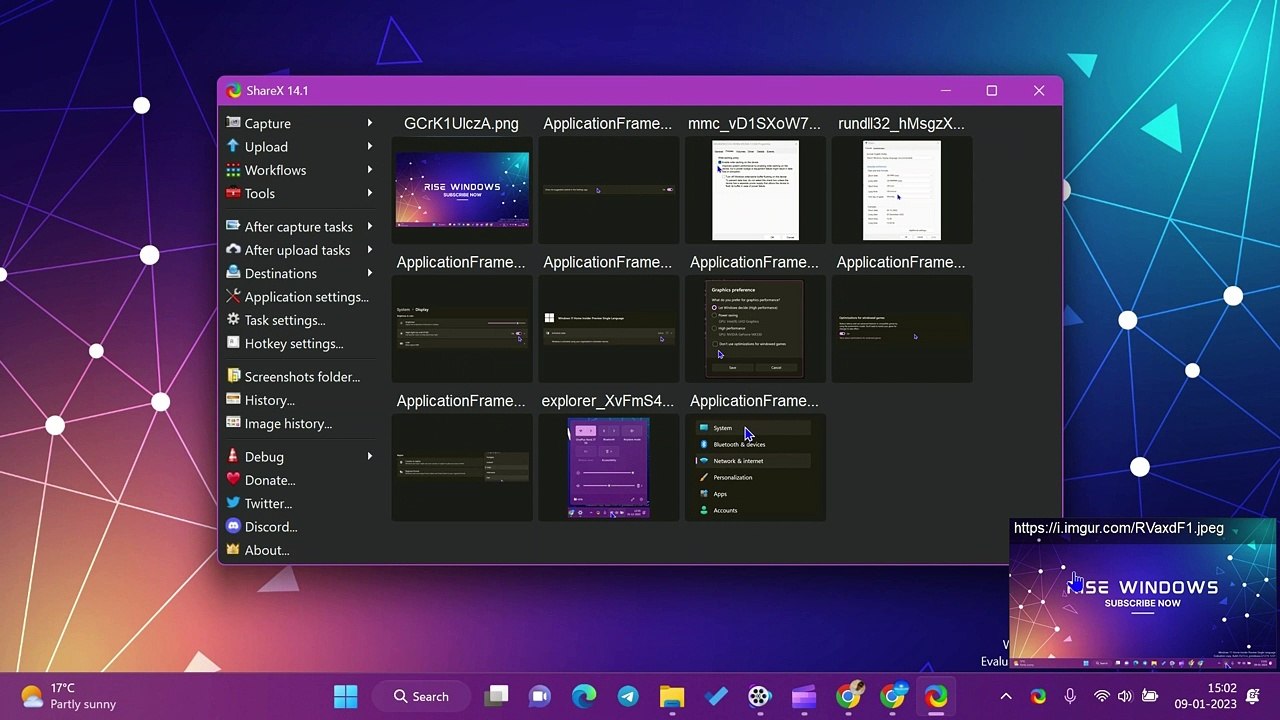This screenshot has width=1280, height=720.
Task: Click the explorer_XvFmS4 file name
Action: [x=608, y=401]
